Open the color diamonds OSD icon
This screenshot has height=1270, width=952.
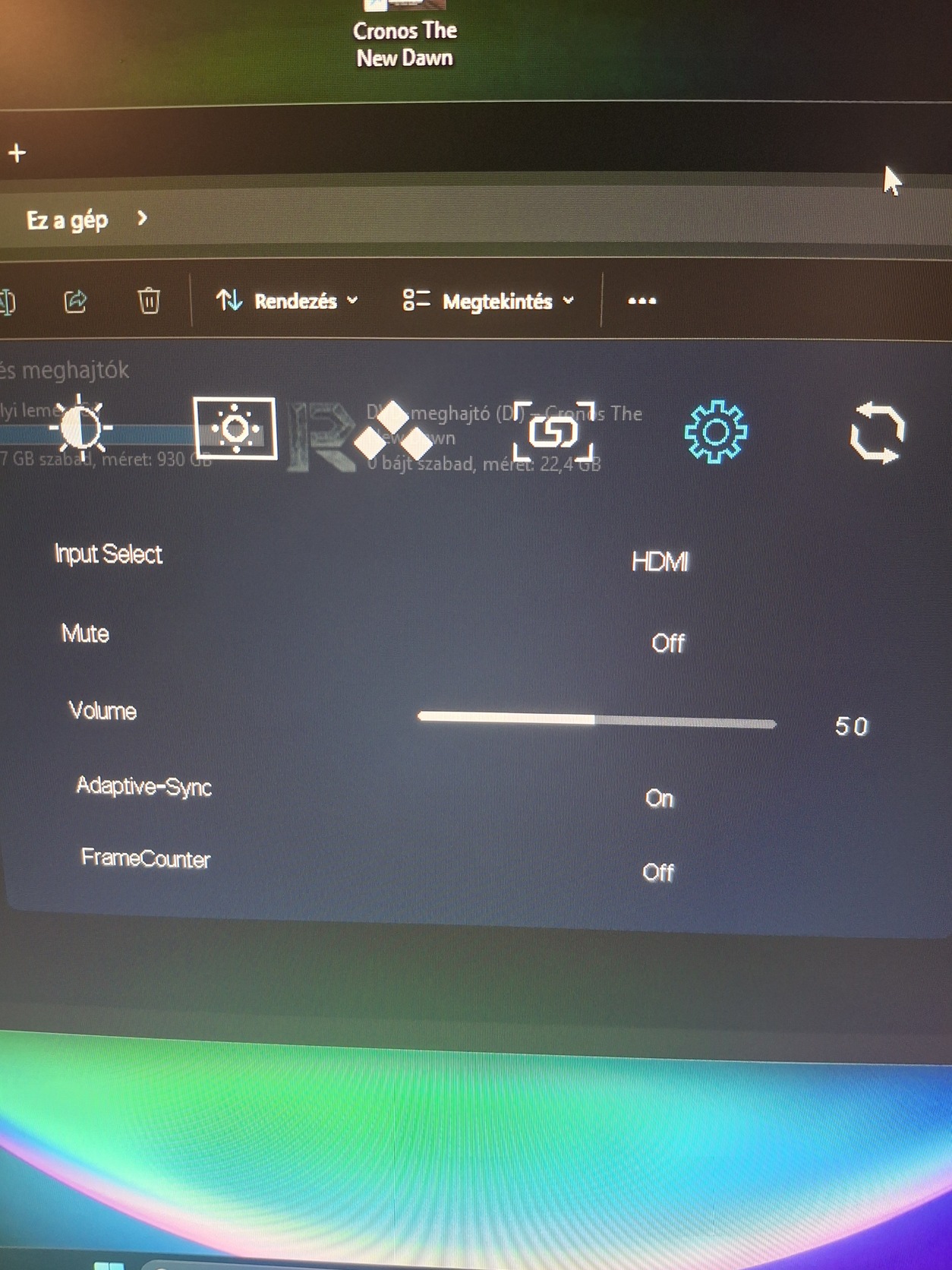tap(393, 431)
